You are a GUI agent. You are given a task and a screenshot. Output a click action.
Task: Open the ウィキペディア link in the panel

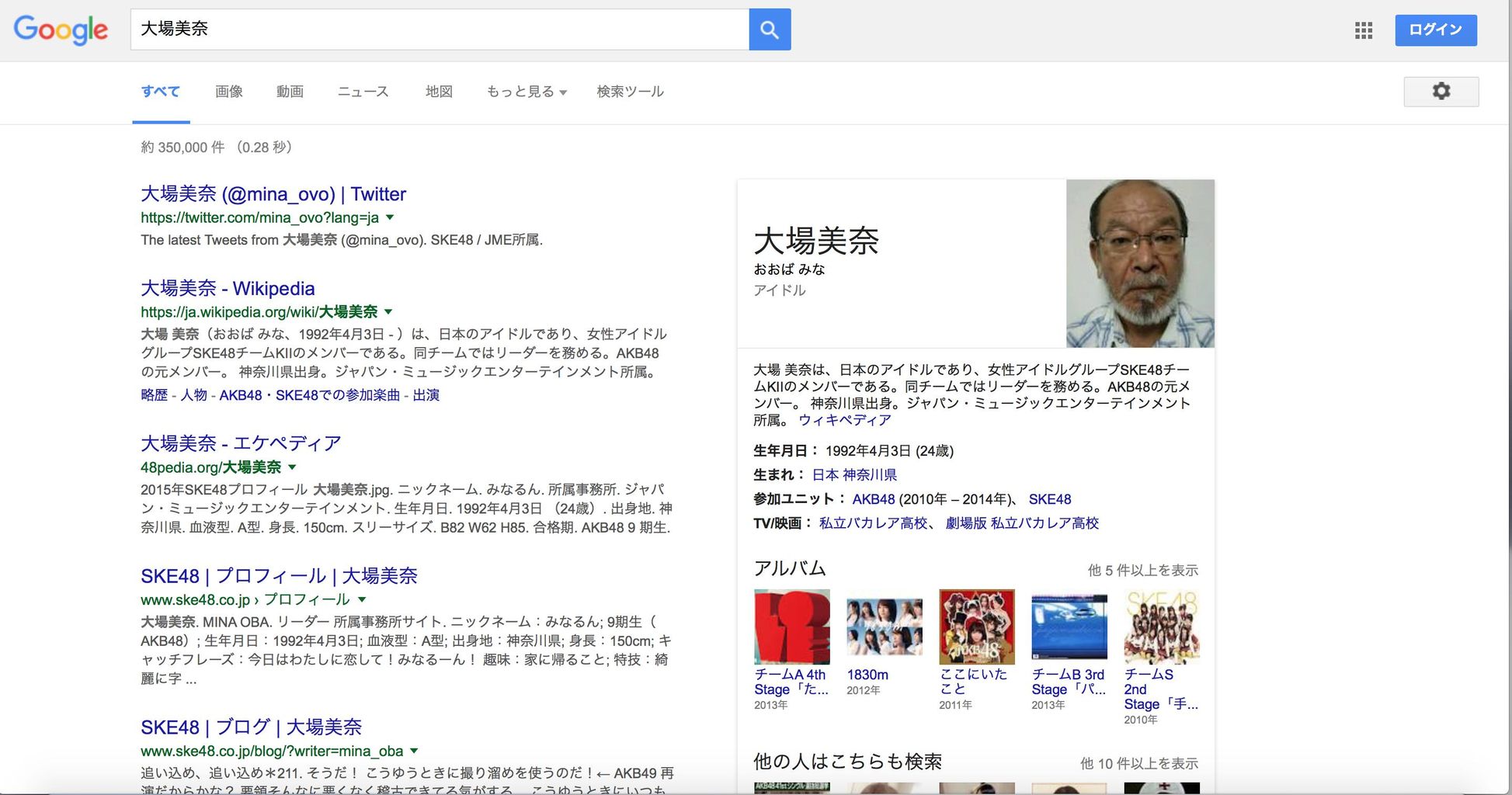click(845, 420)
